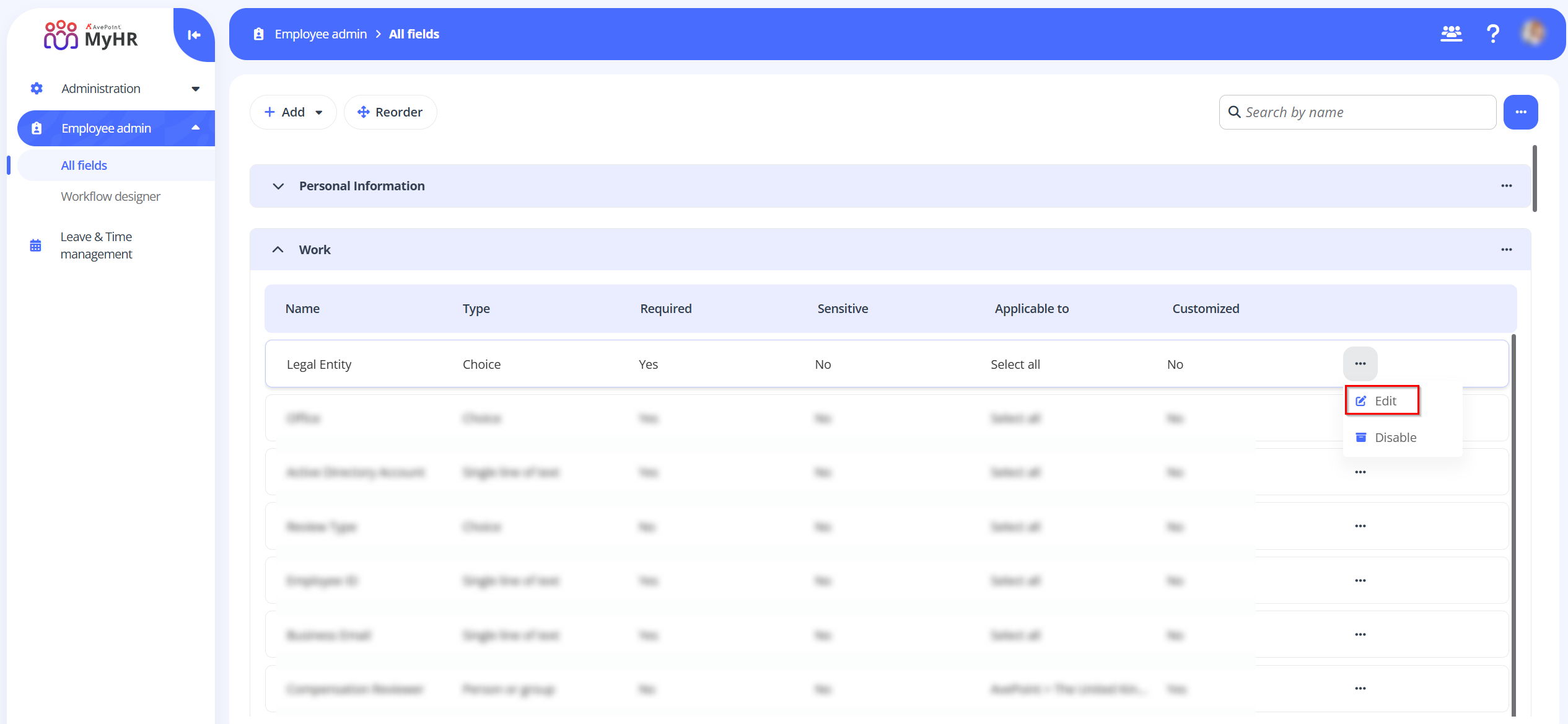Click the Disable archive icon in menu

point(1361,438)
